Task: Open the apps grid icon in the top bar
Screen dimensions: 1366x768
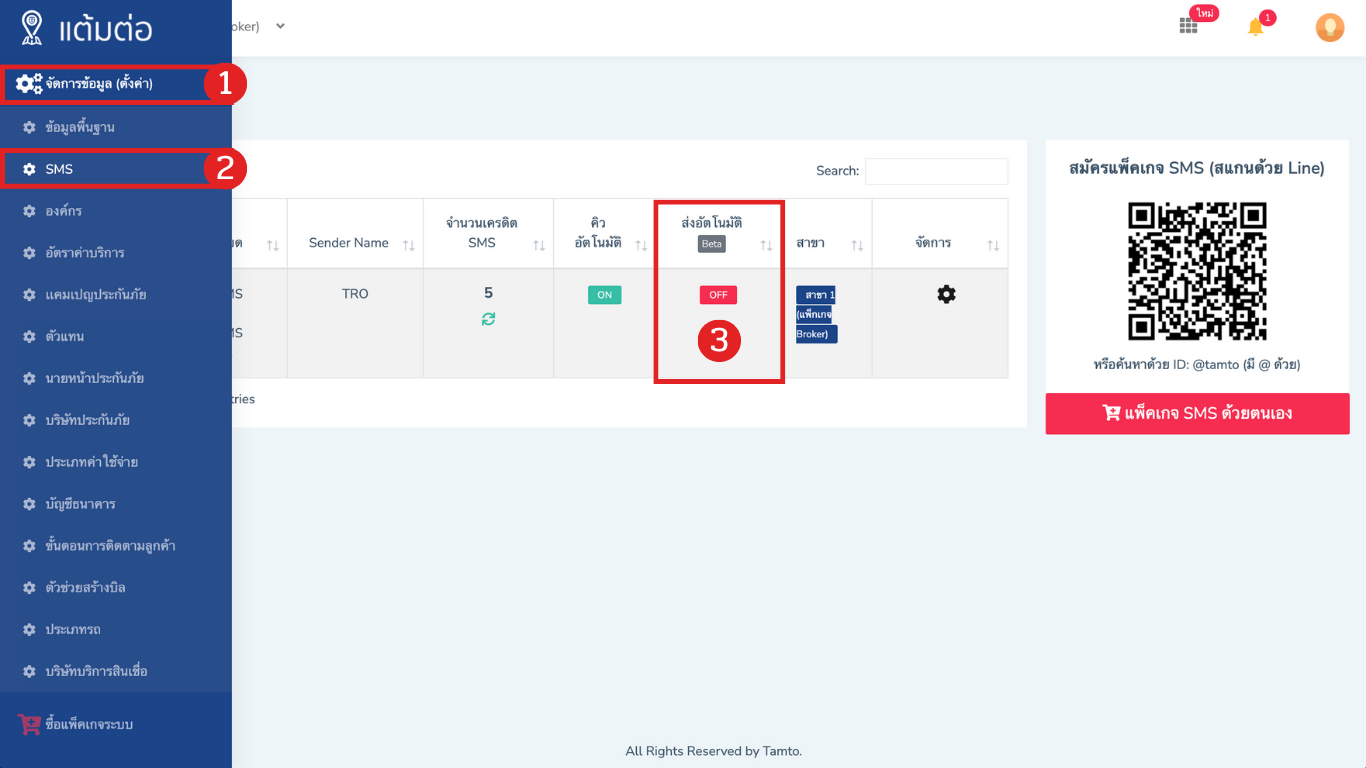Action: (x=1188, y=27)
